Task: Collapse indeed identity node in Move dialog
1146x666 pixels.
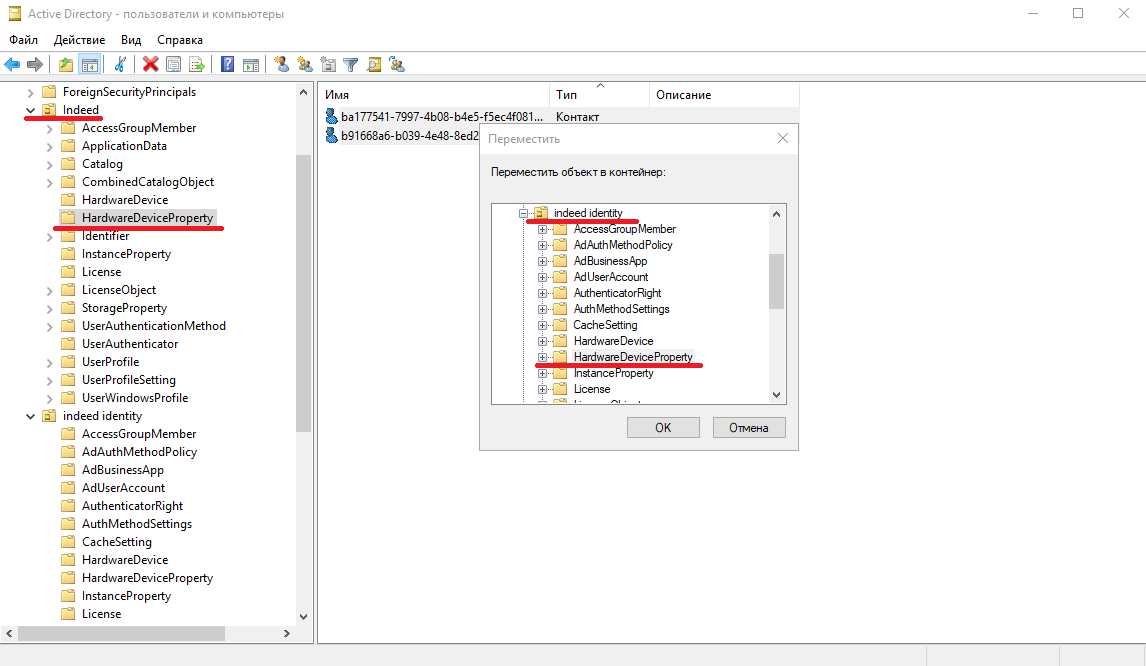Action: 523,213
